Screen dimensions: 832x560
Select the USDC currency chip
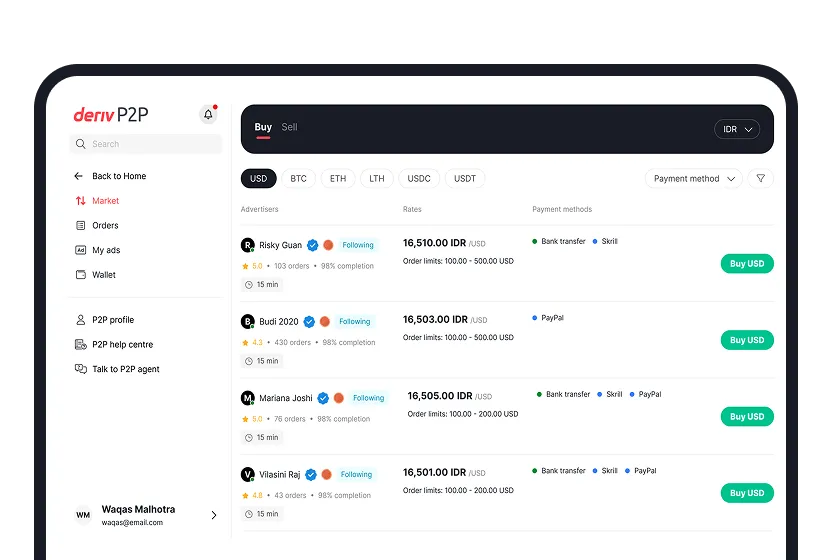coord(419,178)
